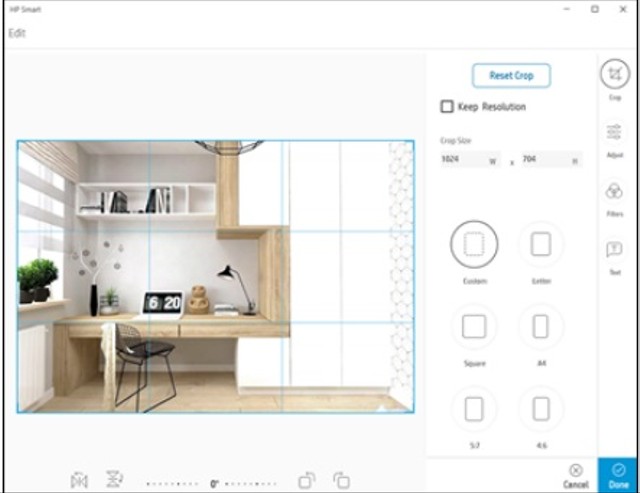Choose the Letter crop preset
640x493 pixels.
[x=541, y=244]
